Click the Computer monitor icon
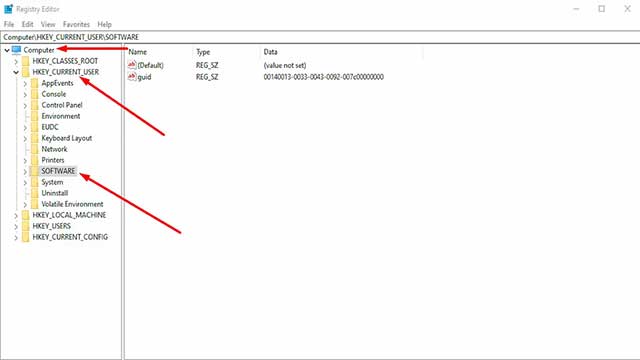 [x=16, y=50]
